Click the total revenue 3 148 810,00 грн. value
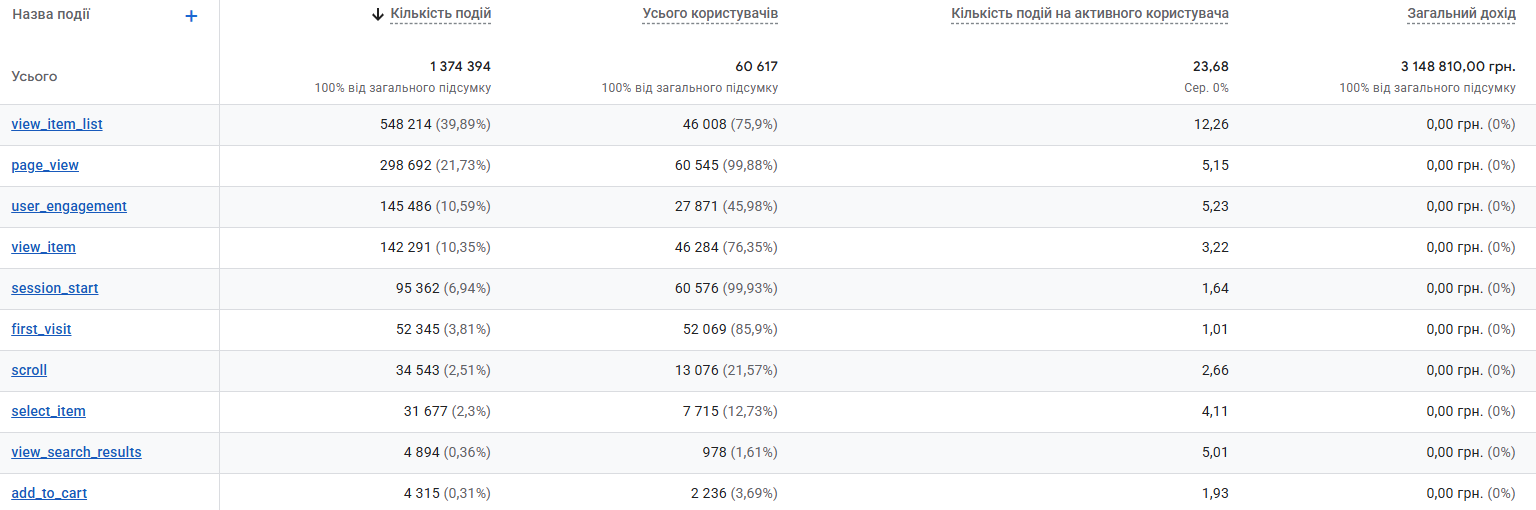Image resolution: width=1536 pixels, height=510 pixels. point(1458,67)
